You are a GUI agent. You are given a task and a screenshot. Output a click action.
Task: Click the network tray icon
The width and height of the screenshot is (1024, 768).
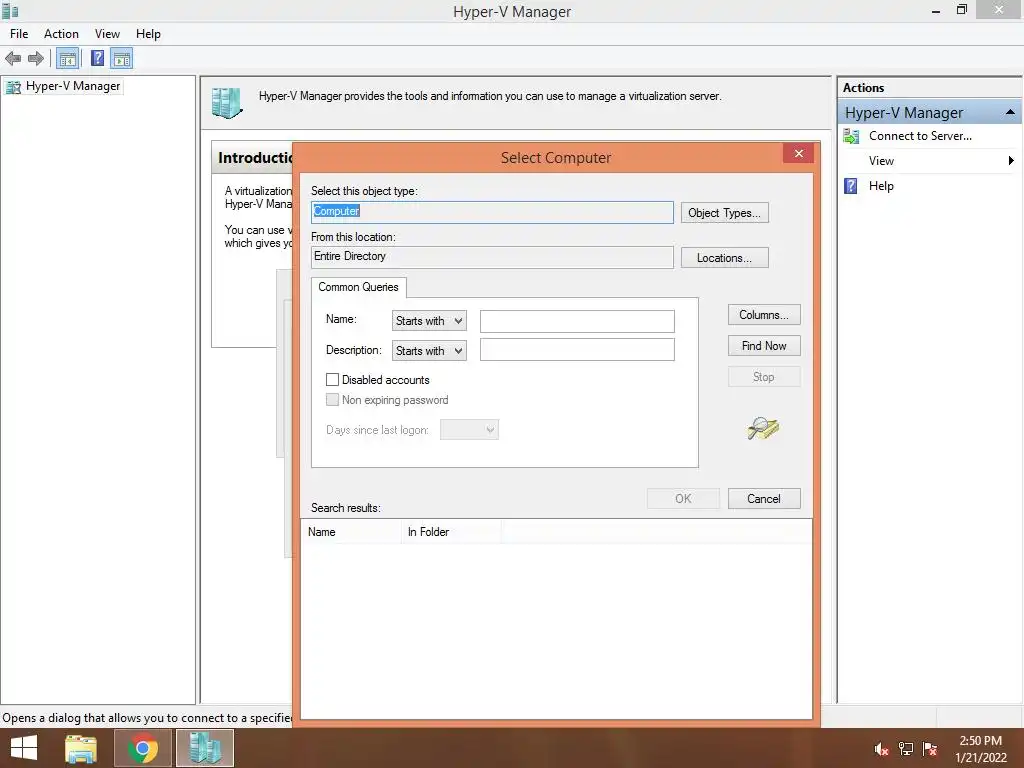906,750
